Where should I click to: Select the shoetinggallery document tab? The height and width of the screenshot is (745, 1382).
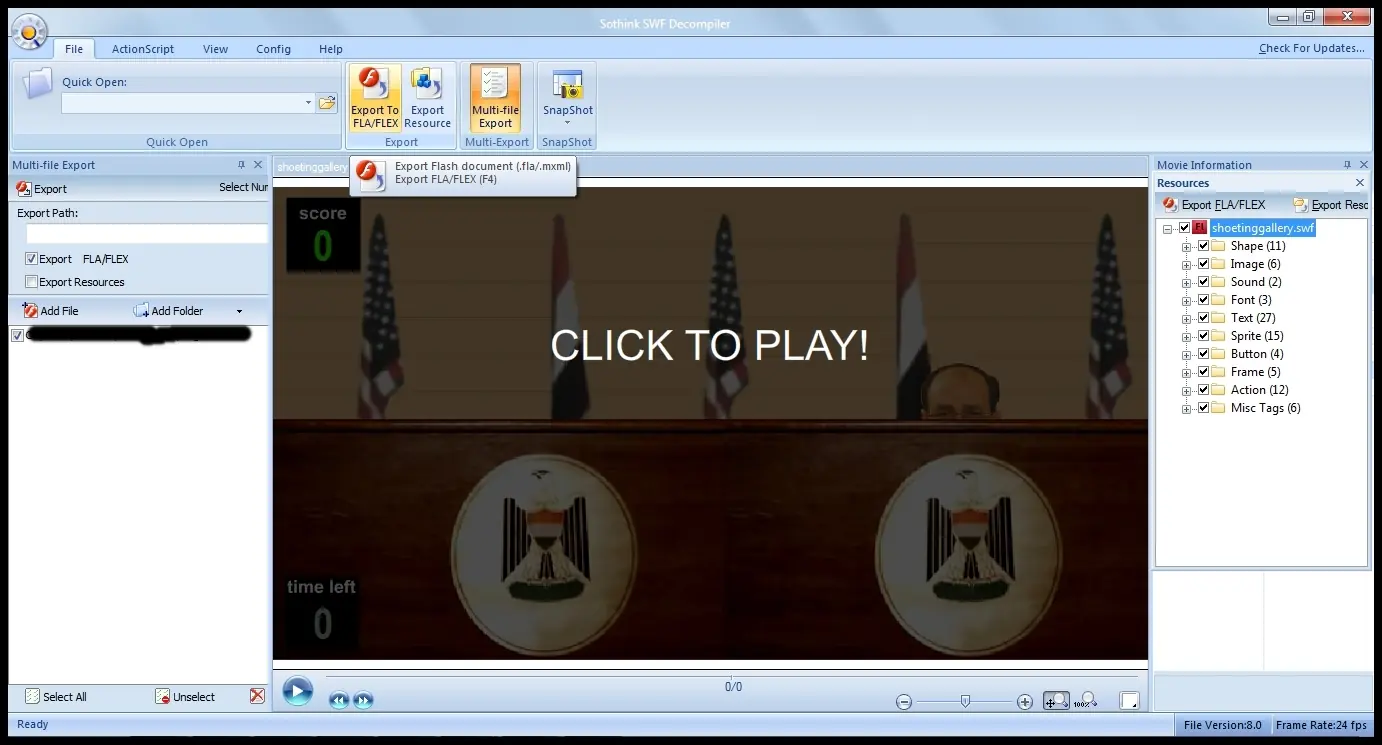point(312,167)
